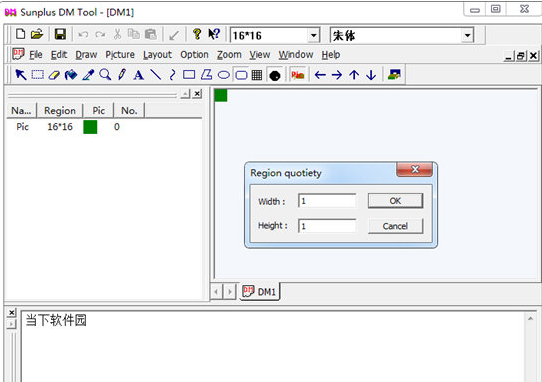
Task: Select the eyedropper color picker tool
Action: 88,74
